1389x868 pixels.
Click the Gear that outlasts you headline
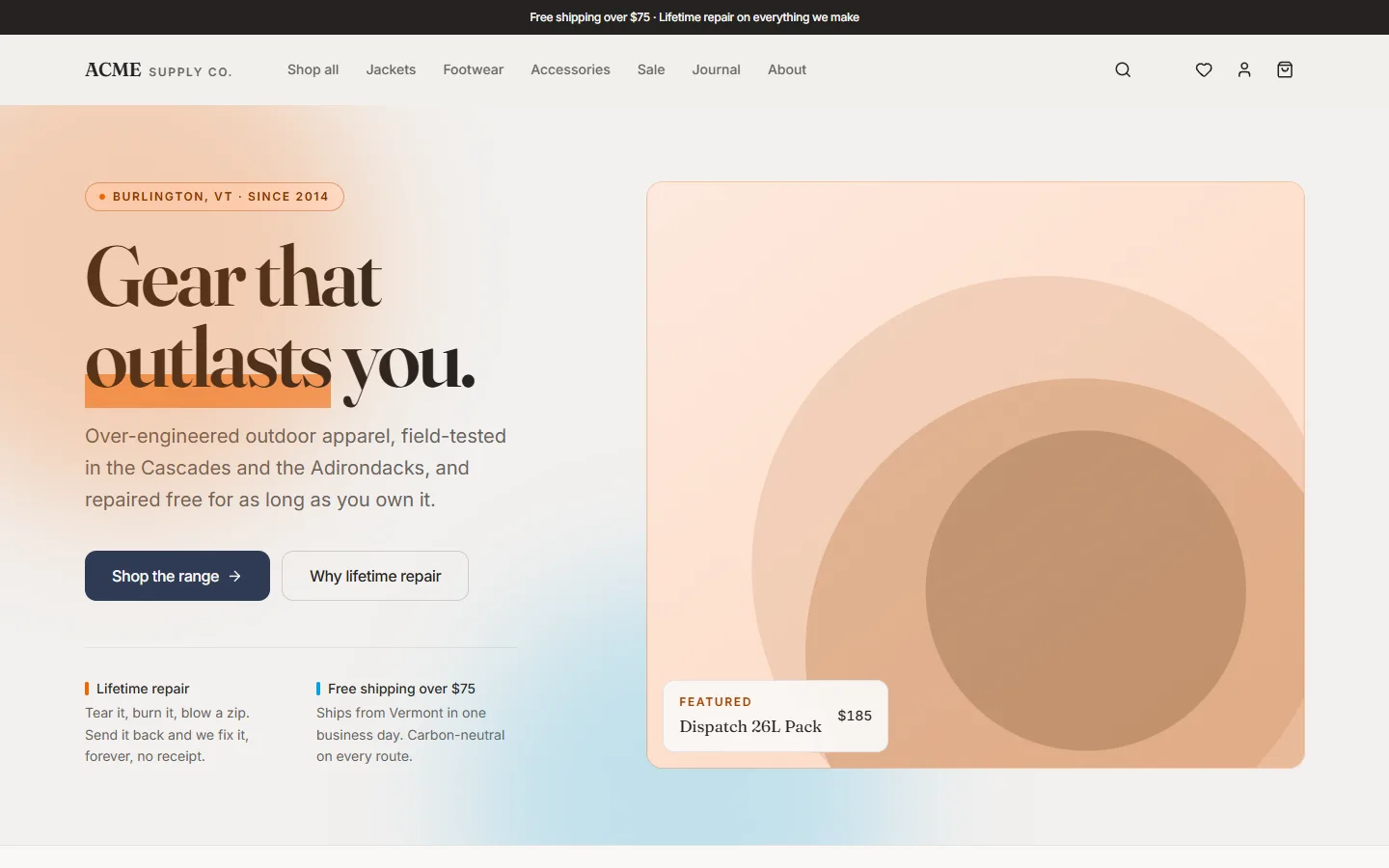point(281,324)
